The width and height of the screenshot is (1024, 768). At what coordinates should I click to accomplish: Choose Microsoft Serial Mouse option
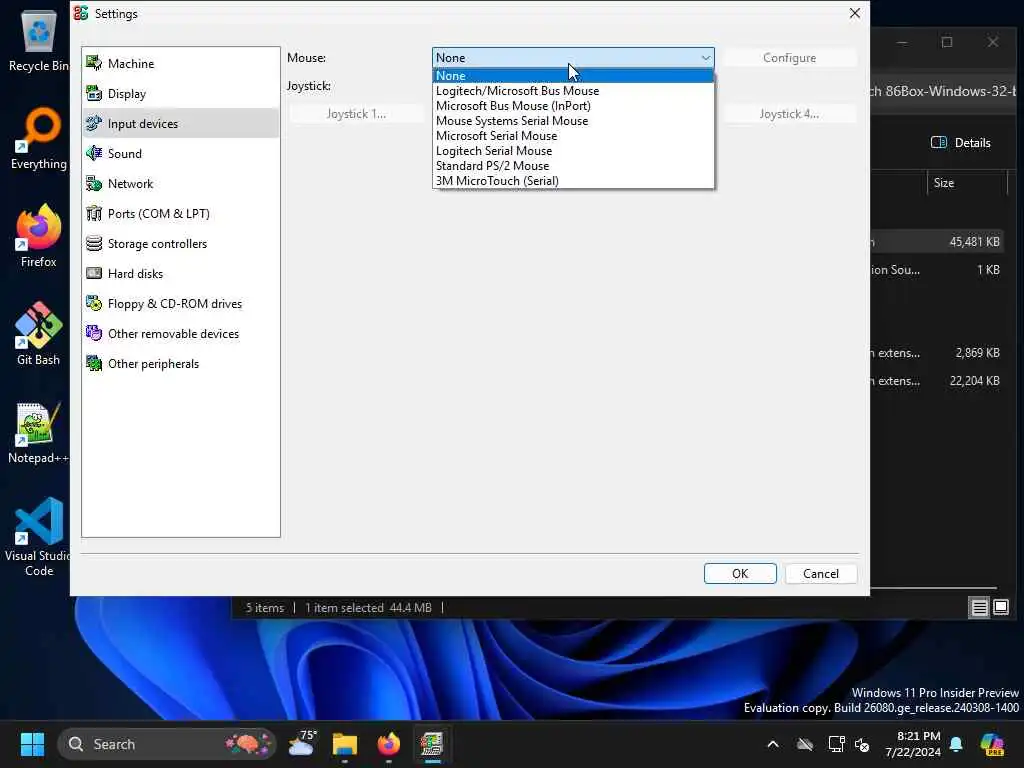click(x=573, y=136)
